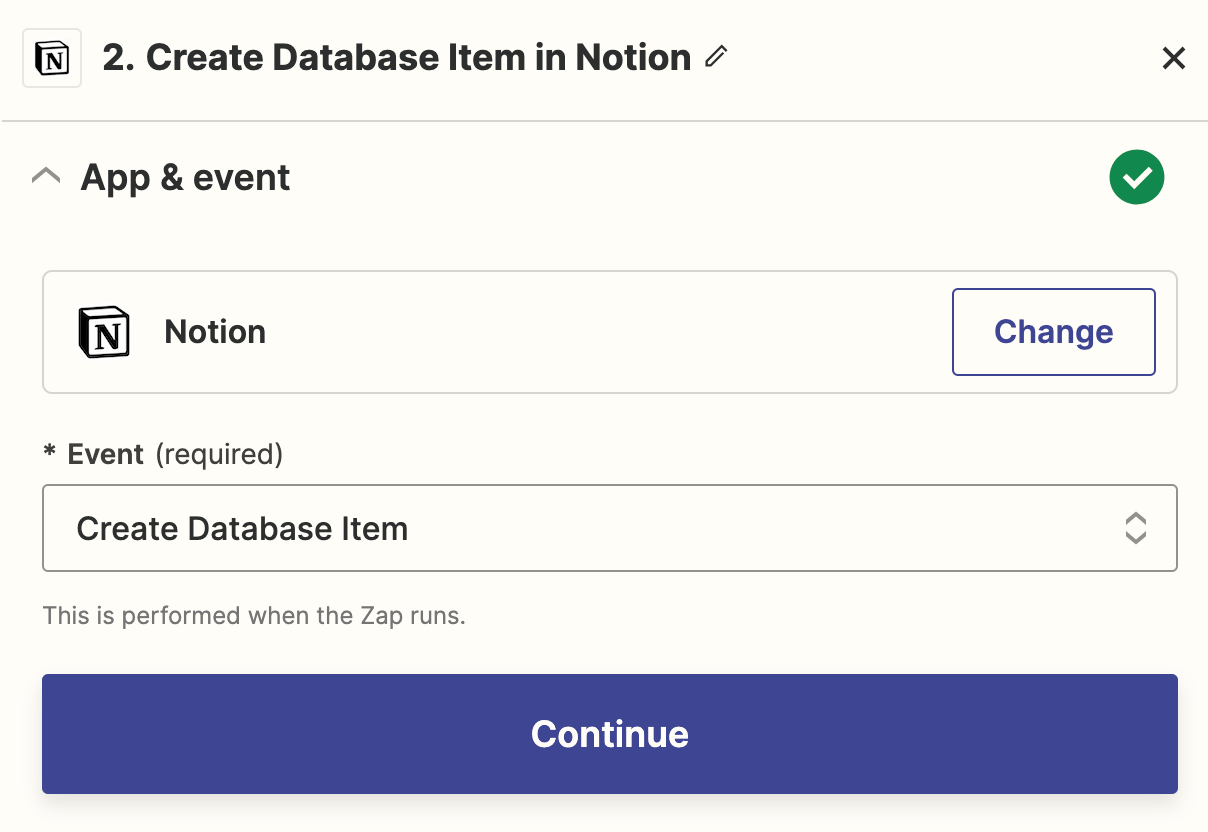Image resolution: width=1208 pixels, height=832 pixels.
Task: Click the step title 'Create Database Item in Notion'
Action: click(x=396, y=58)
